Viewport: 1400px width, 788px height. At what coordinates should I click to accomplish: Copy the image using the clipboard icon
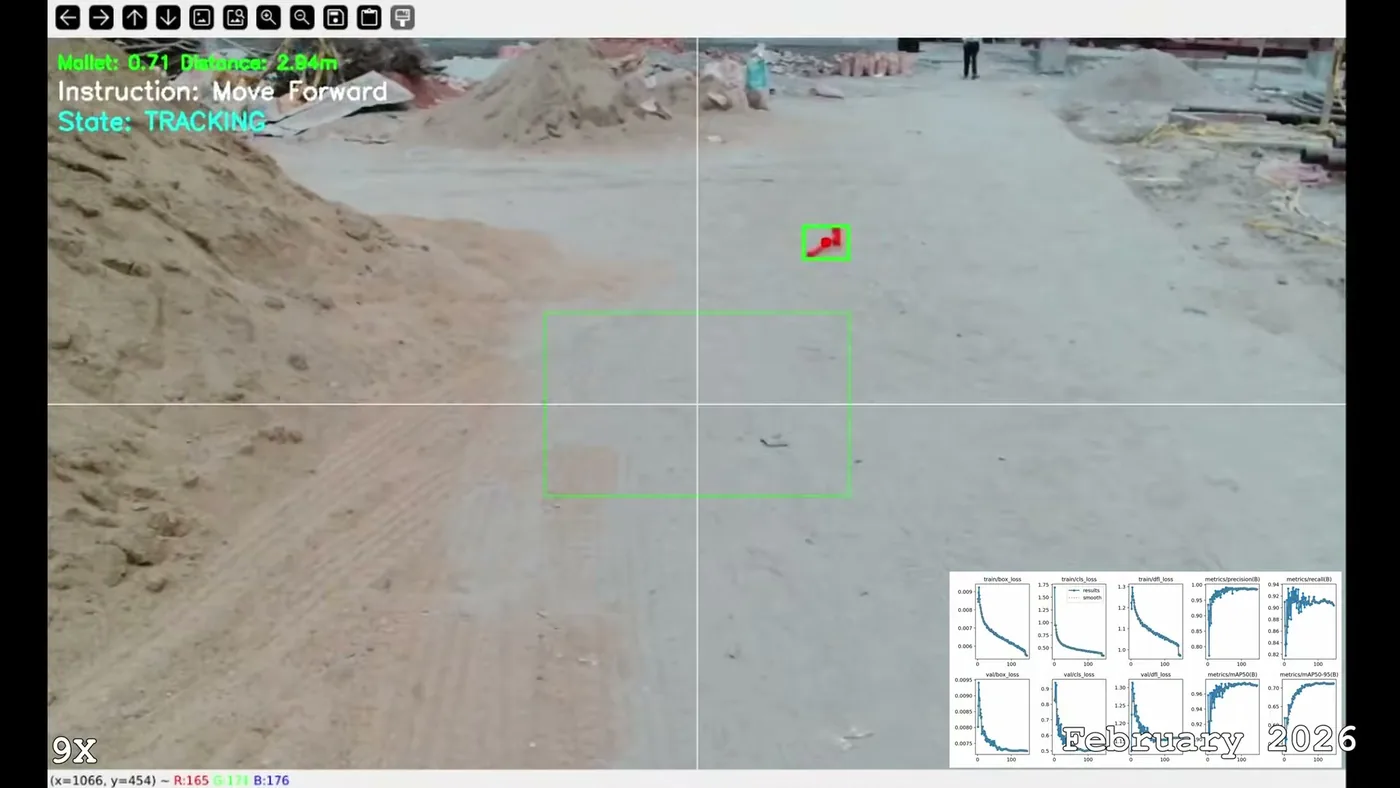tap(369, 17)
